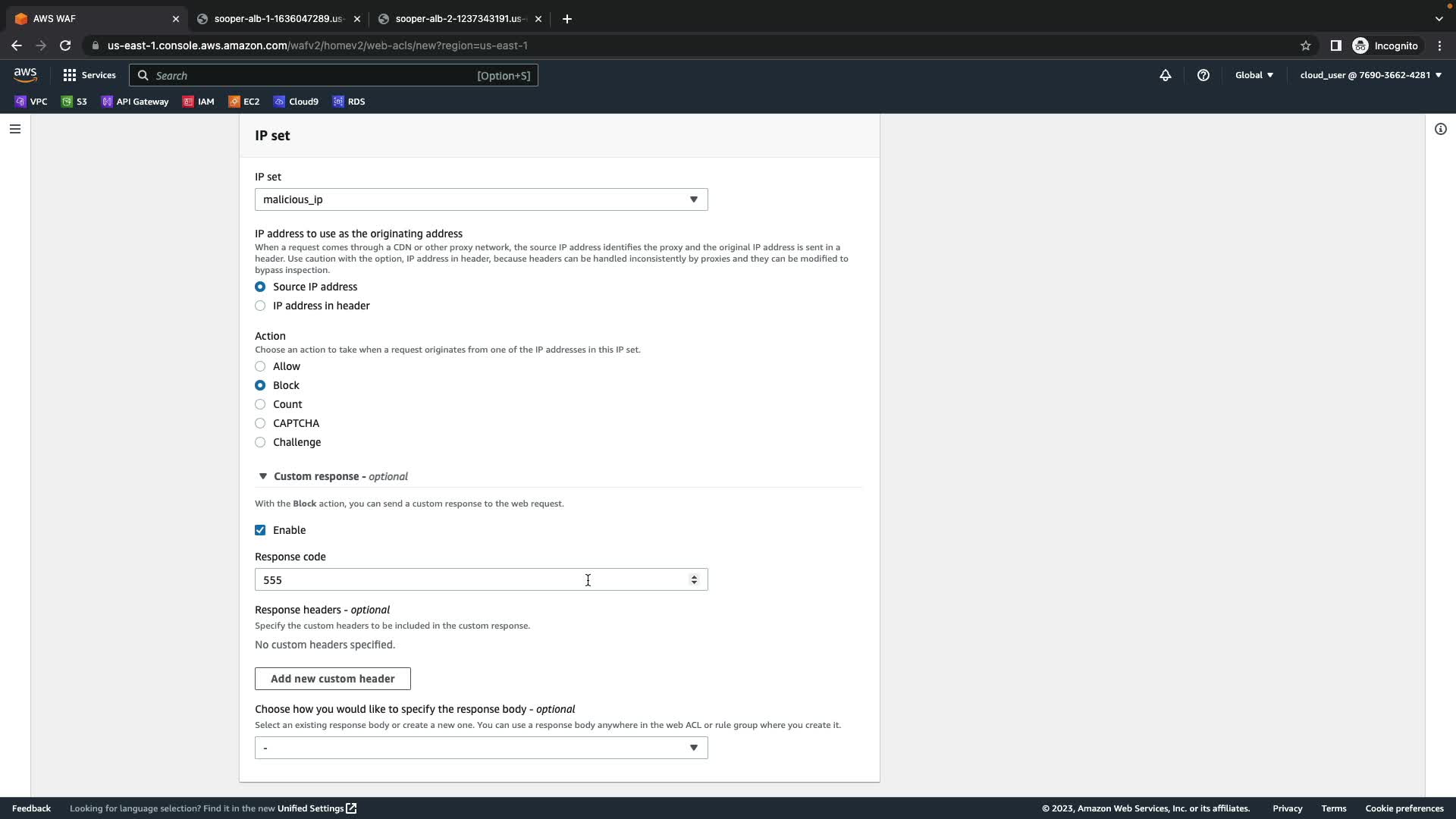Image resolution: width=1456 pixels, height=819 pixels.
Task: Open the left hamburger navigation menu
Action: pyautogui.click(x=14, y=129)
